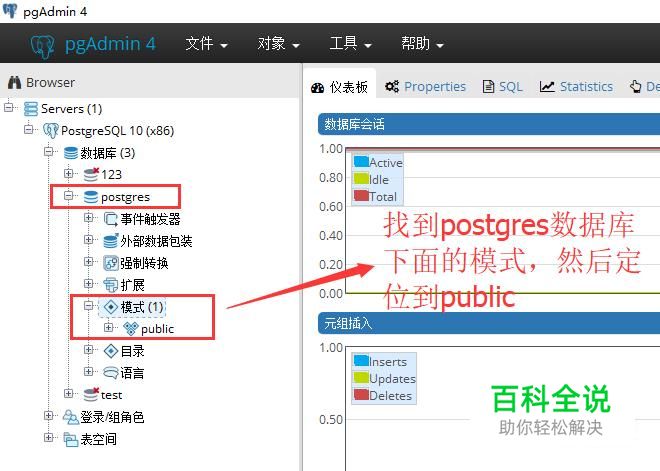Screen dimensions: 660x471
Task: Click the yellow-green Idle legend swatch
Action: click(x=361, y=178)
